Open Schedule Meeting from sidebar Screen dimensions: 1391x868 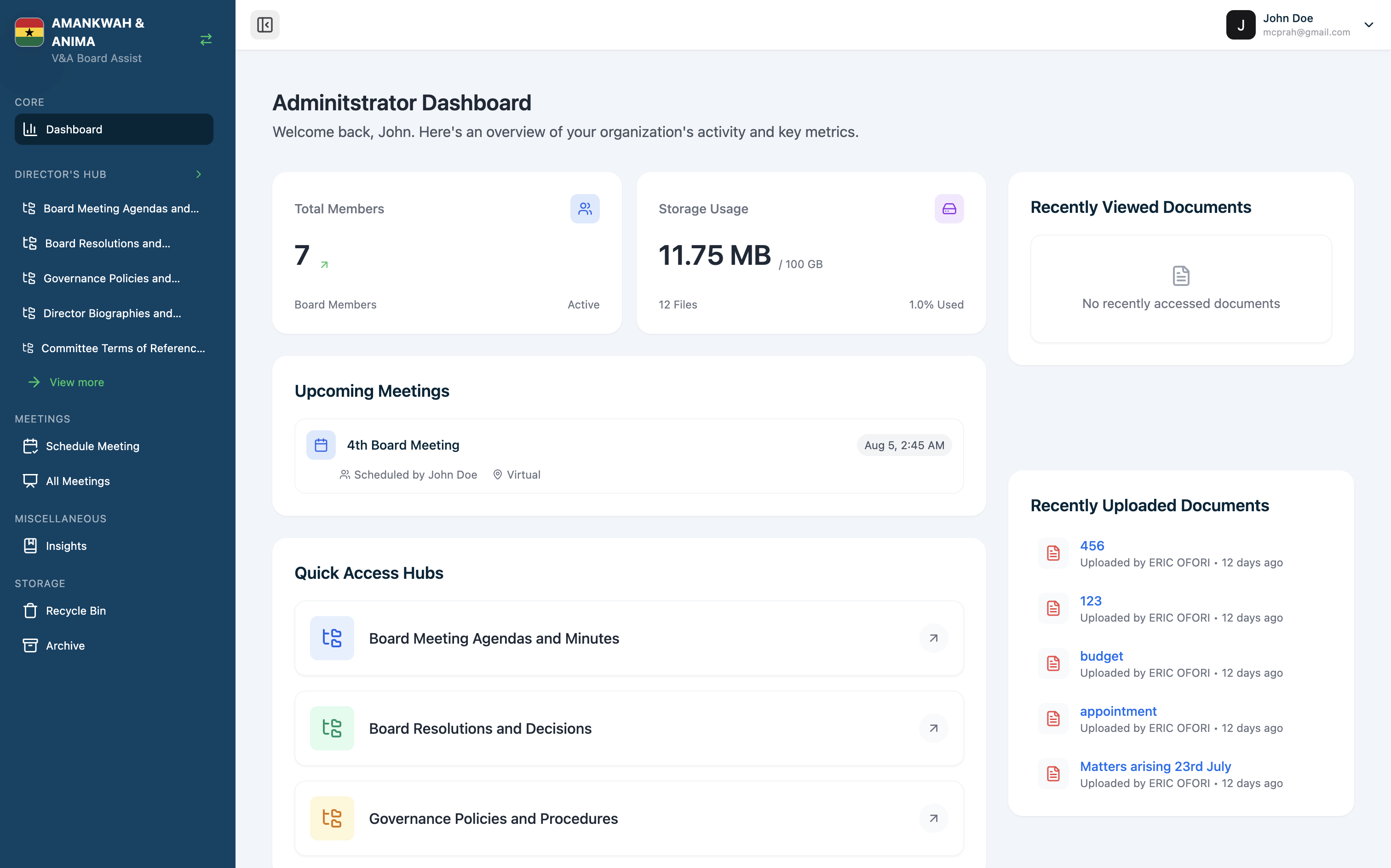(92, 446)
